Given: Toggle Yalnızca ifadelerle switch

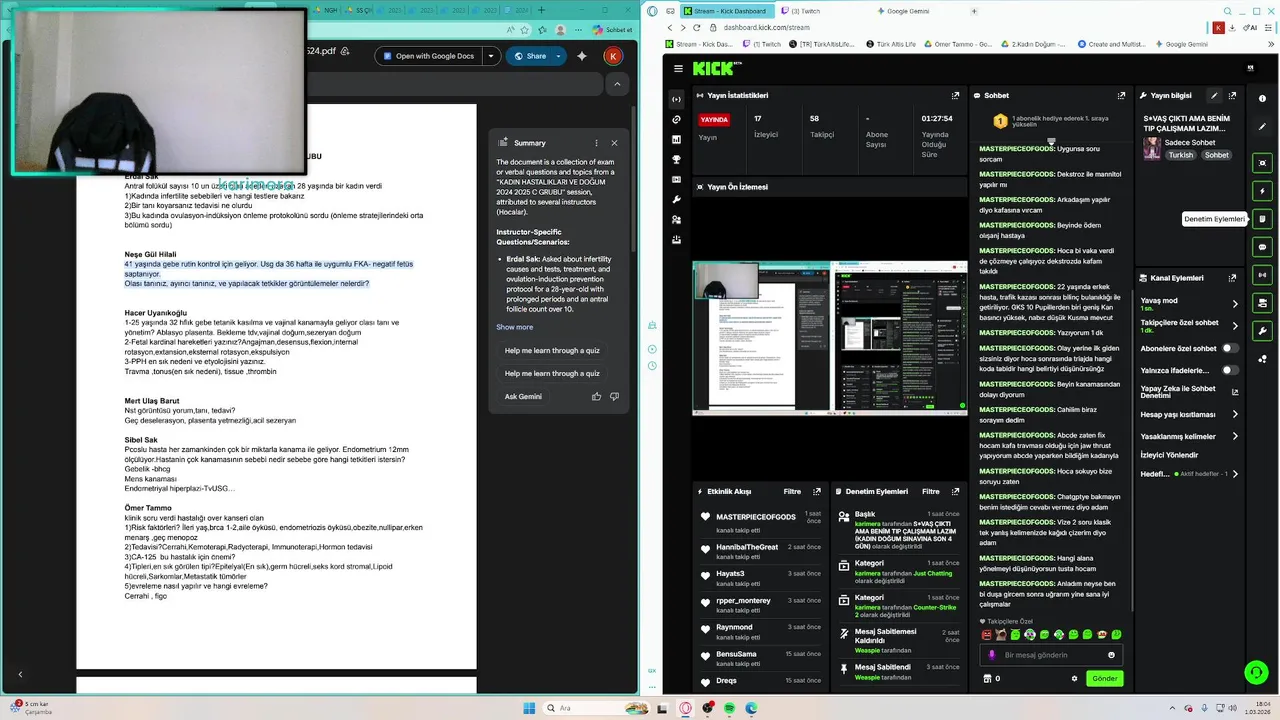Looking at the screenshot, I should pos(1230,370).
